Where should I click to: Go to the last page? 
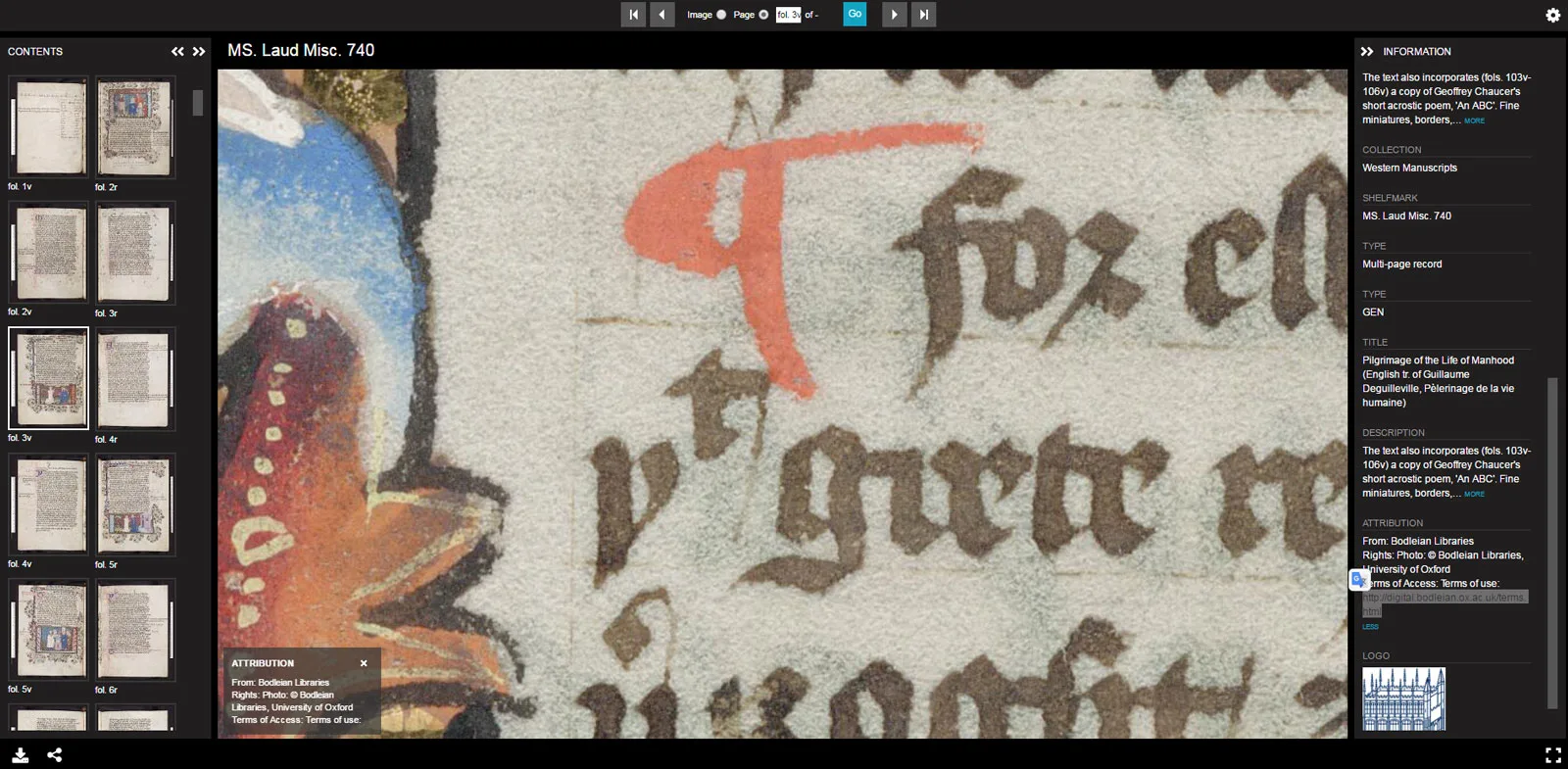[x=923, y=15]
